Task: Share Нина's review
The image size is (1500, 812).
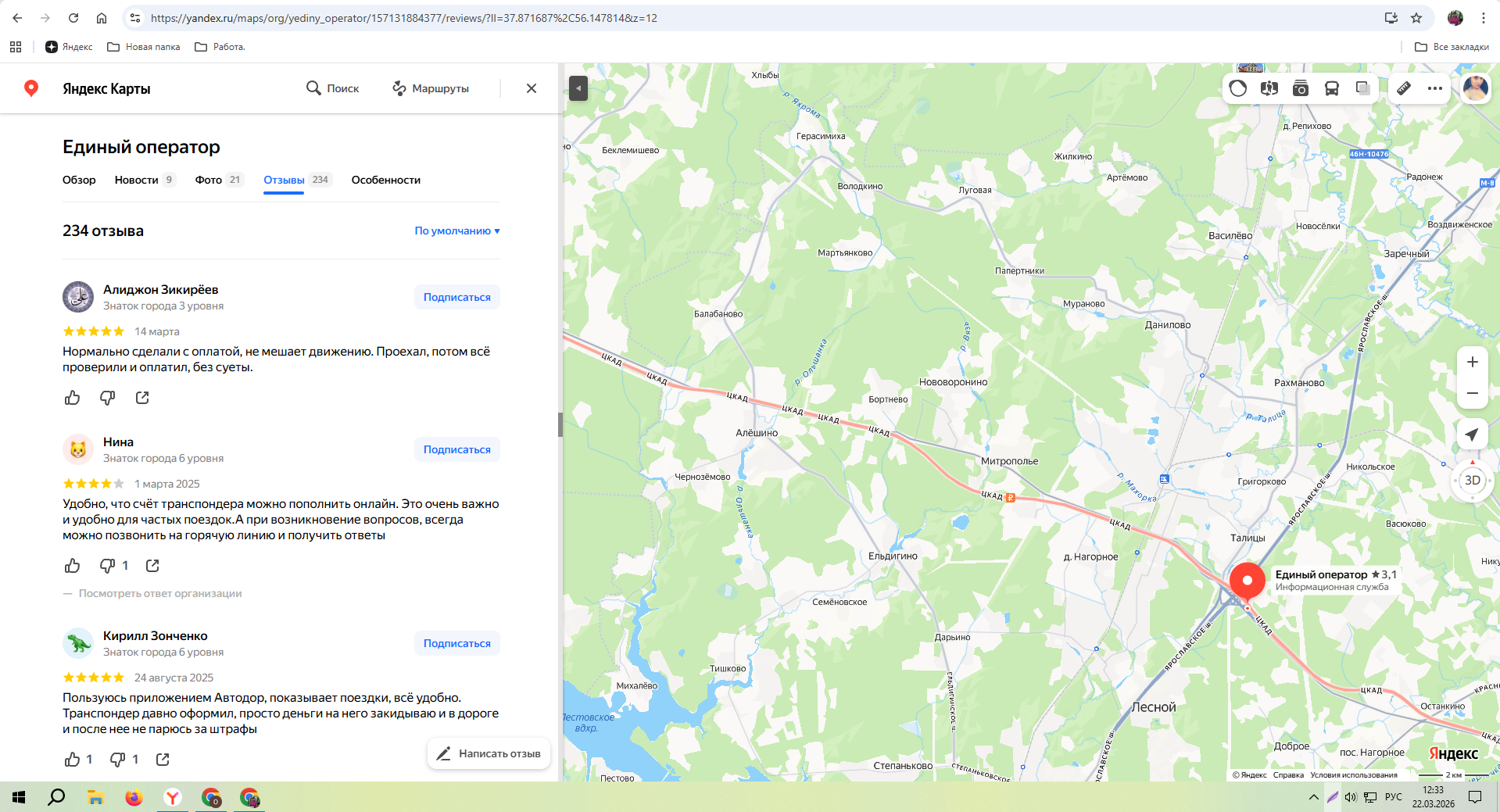Action: (152, 566)
